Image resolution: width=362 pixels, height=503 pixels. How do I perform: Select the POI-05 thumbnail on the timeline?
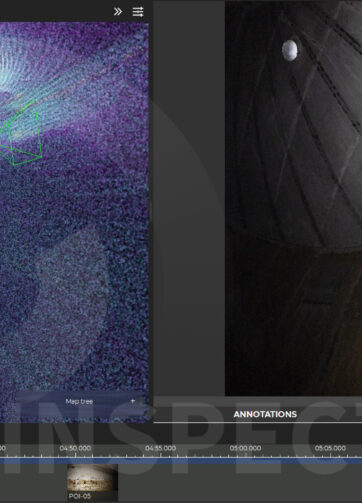[93, 478]
